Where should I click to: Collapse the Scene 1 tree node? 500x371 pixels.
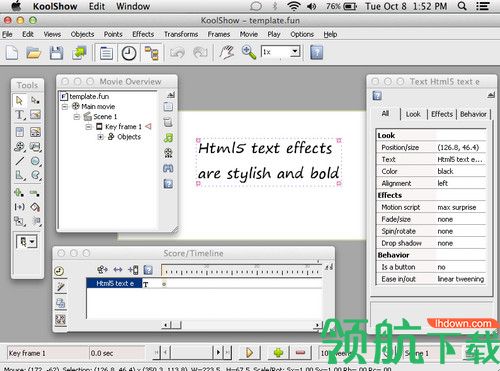click(x=77, y=117)
